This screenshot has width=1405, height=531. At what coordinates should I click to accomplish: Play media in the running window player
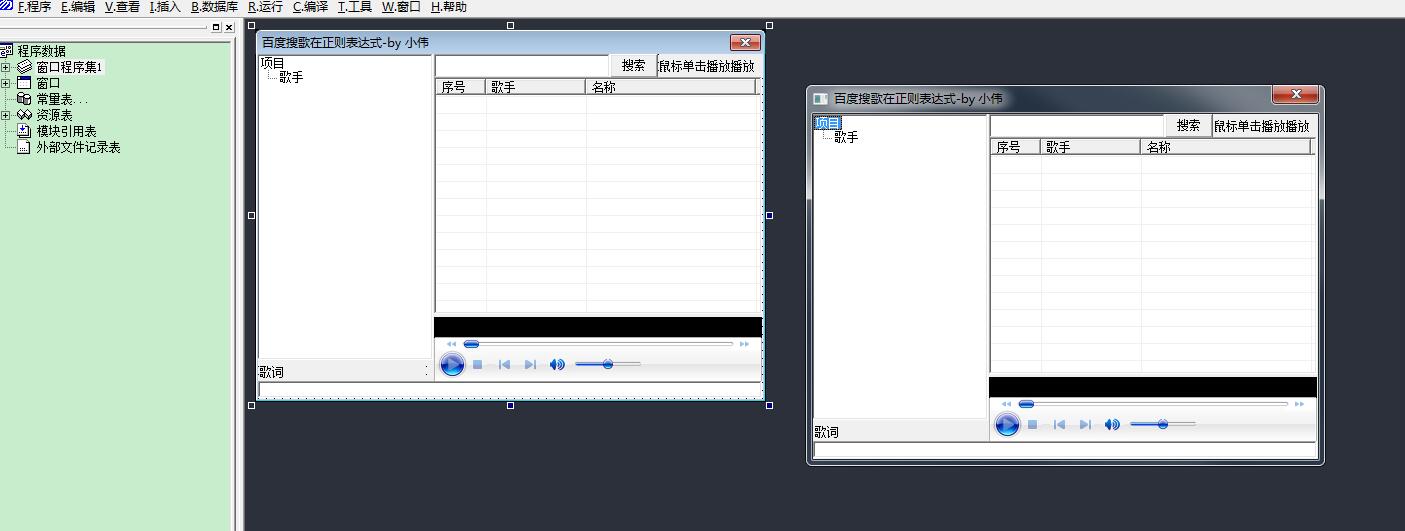coord(1007,425)
